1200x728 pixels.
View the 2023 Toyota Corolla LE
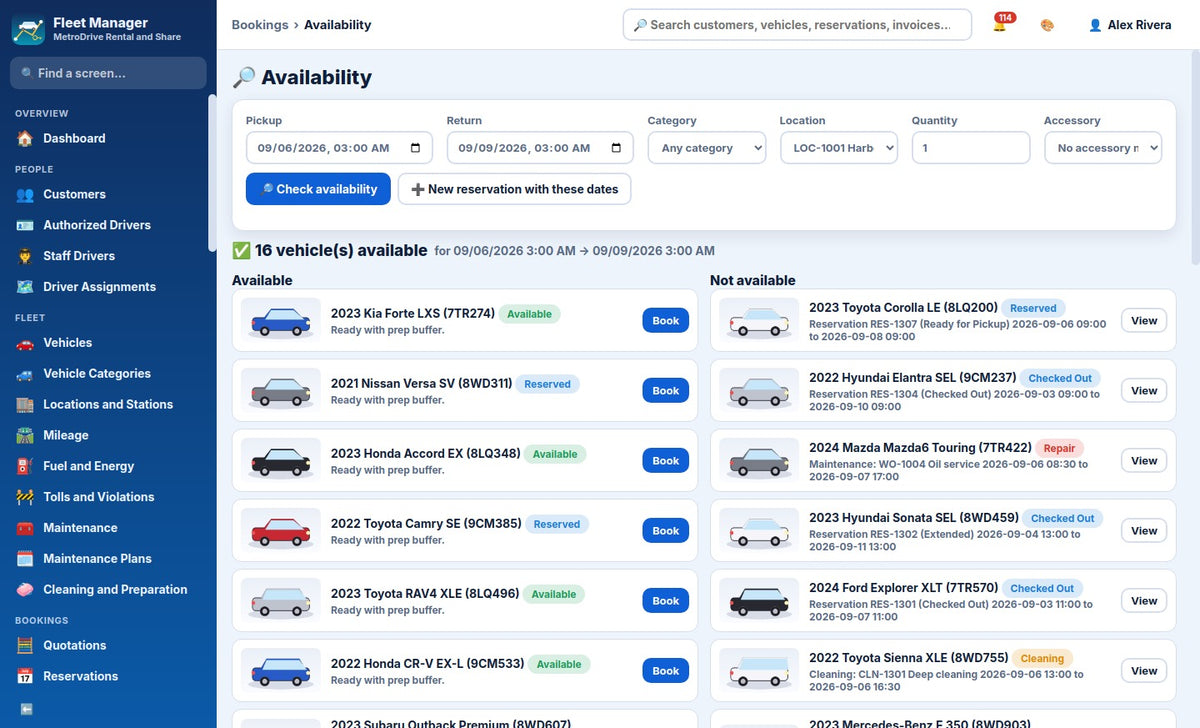(1144, 321)
